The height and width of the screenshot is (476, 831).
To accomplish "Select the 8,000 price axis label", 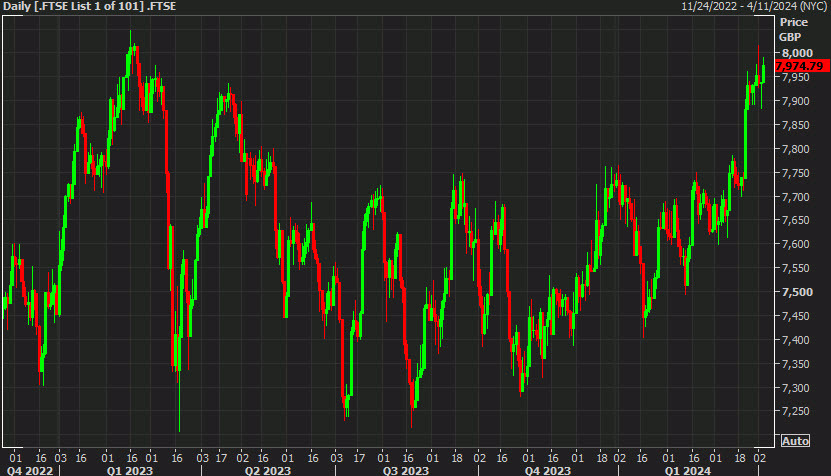I will click(797, 53).
